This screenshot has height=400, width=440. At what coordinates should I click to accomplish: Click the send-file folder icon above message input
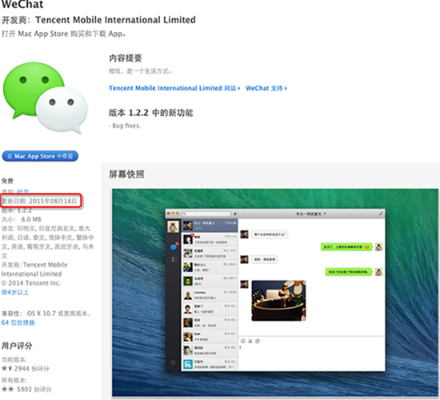tap(257, 341)
